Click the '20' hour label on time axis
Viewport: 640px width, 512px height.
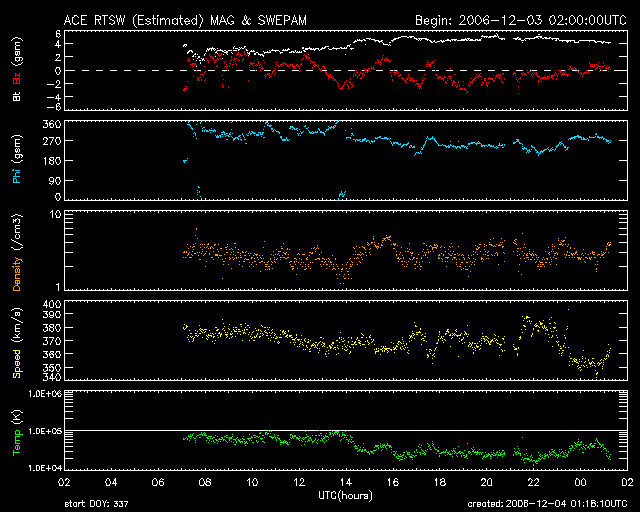(487, 483)
